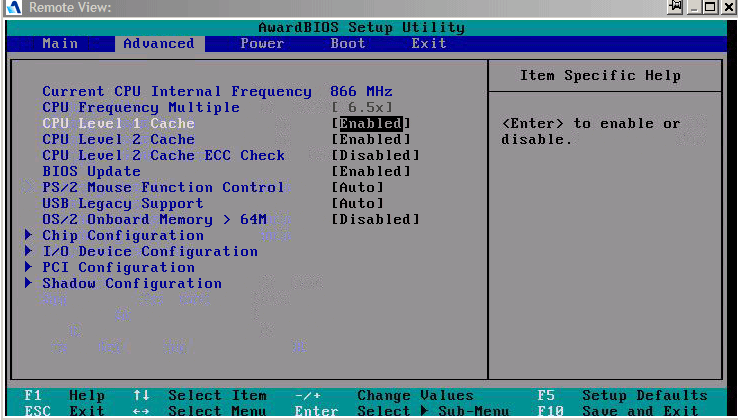Open I/O Device Configuration entry

[x=150, y=251]
